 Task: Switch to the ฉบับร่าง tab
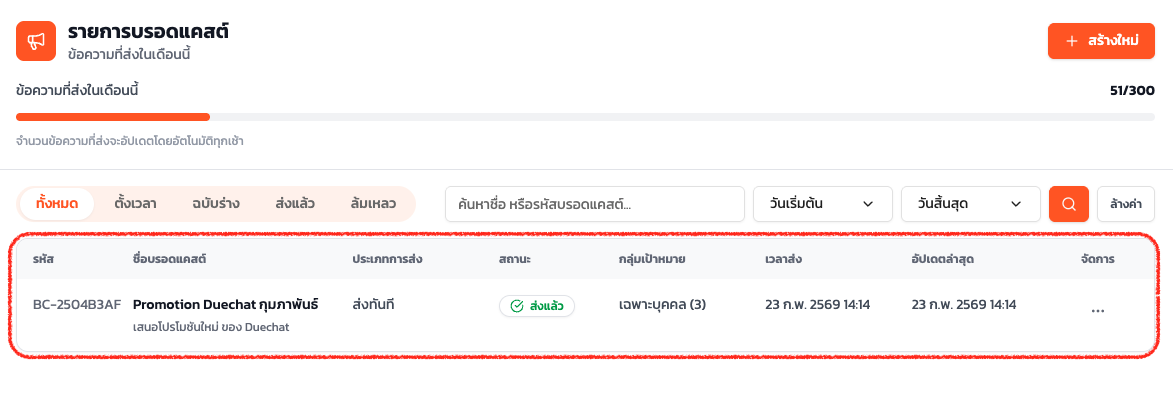215,203
